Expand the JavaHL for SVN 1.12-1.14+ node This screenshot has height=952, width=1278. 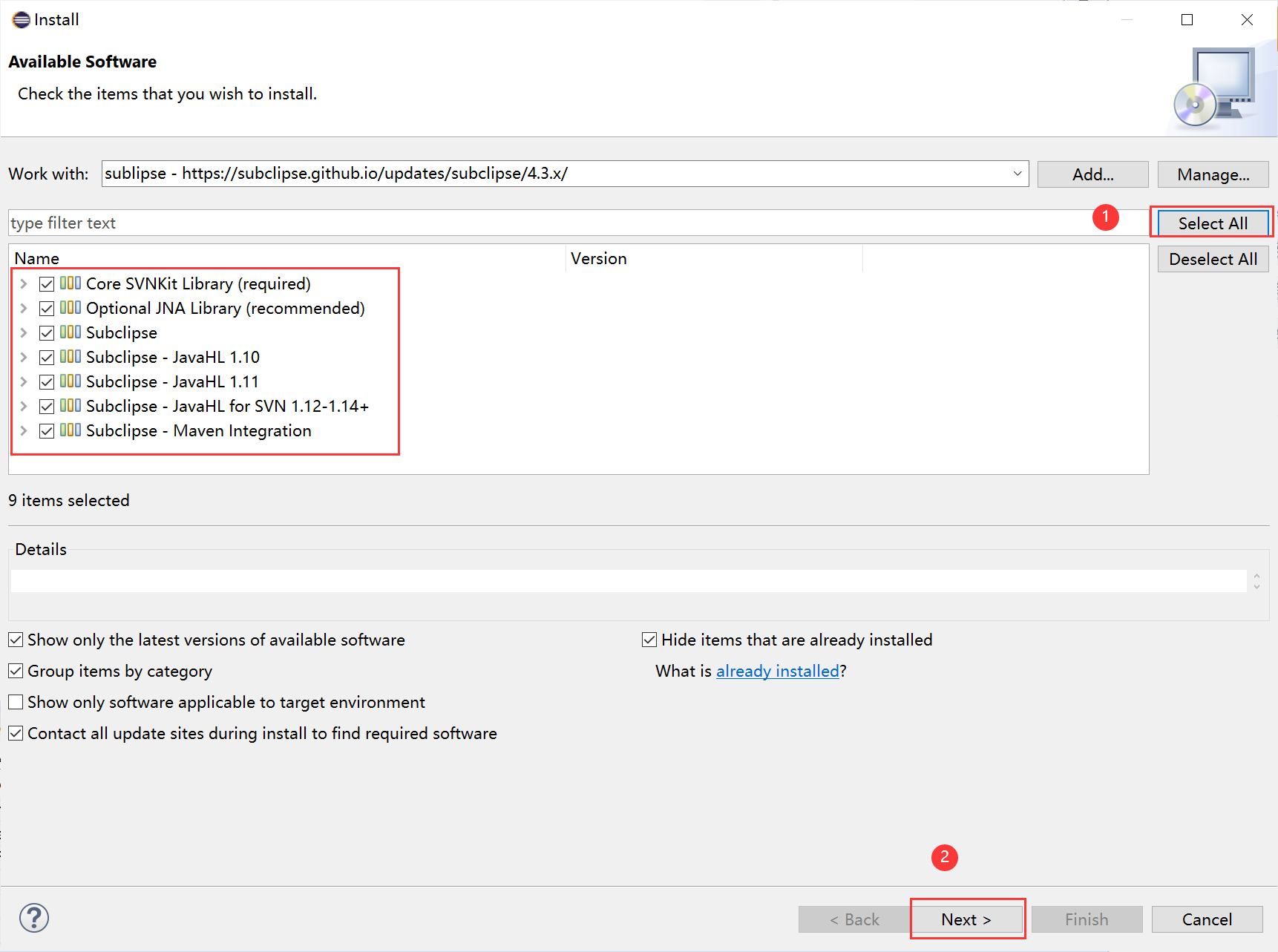[24, 406]
